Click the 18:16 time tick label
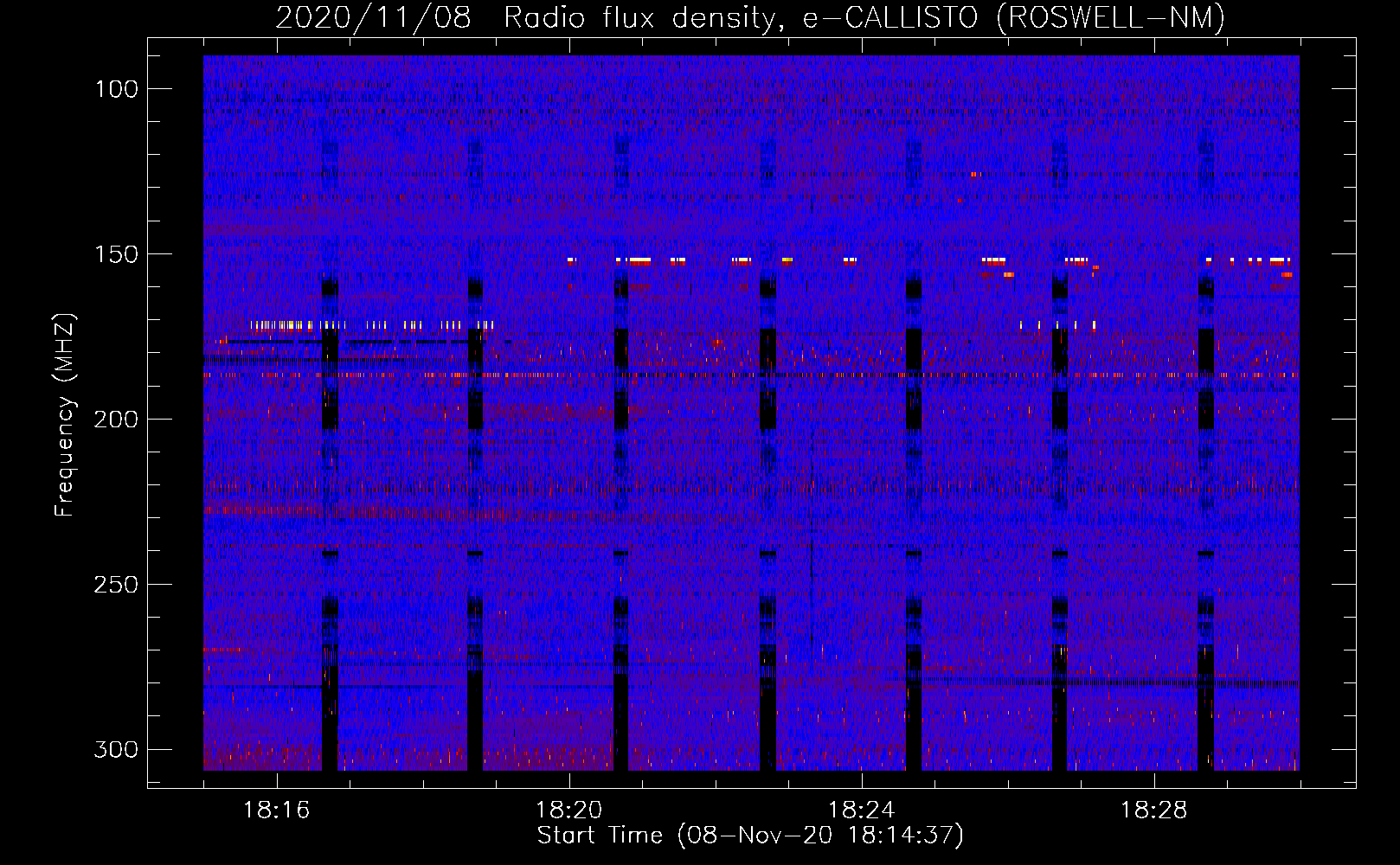This screenshot has height=865, width=1400. click(276, 811)
